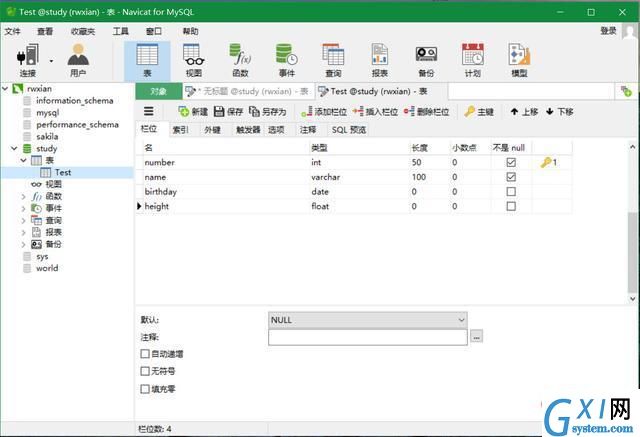The image size is (640, 437).
Task: Open the 事件 (Event) toolbar icon
Action: click(x=287, y=60)
